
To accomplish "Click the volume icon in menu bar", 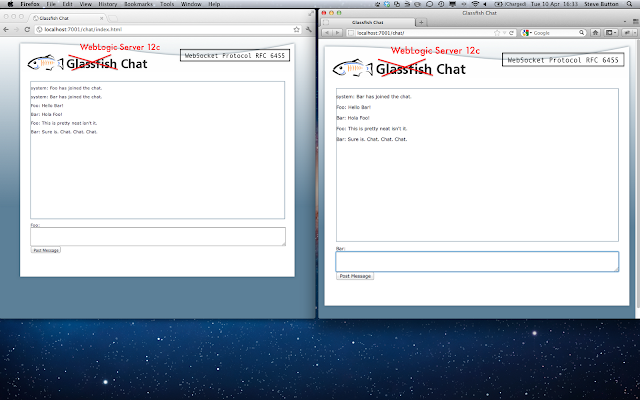I will tap(485, 4).
